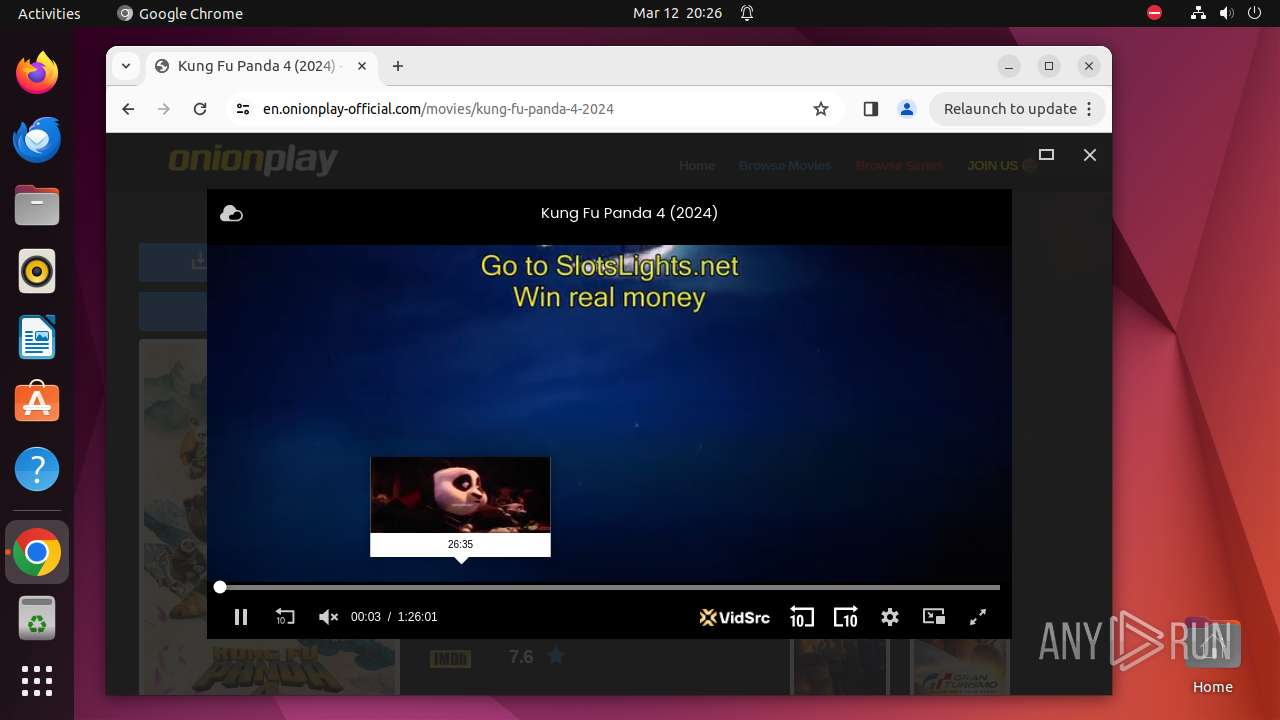
Task: Open video player settings gear
Action: pyautogui.click(x=890, y=617)
